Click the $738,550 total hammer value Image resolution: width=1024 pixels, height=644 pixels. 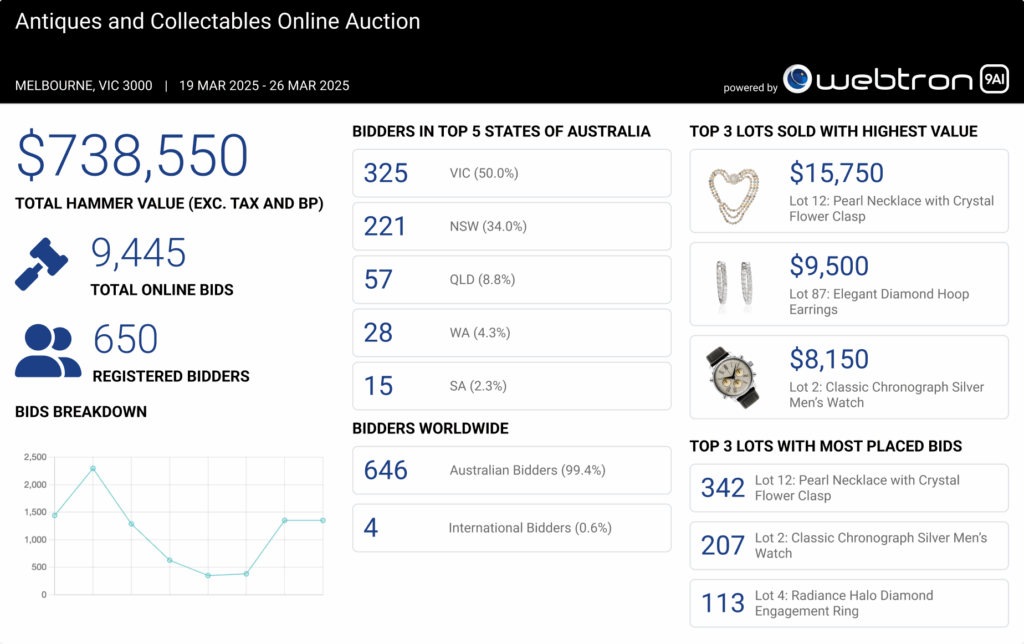coord(132,156)
